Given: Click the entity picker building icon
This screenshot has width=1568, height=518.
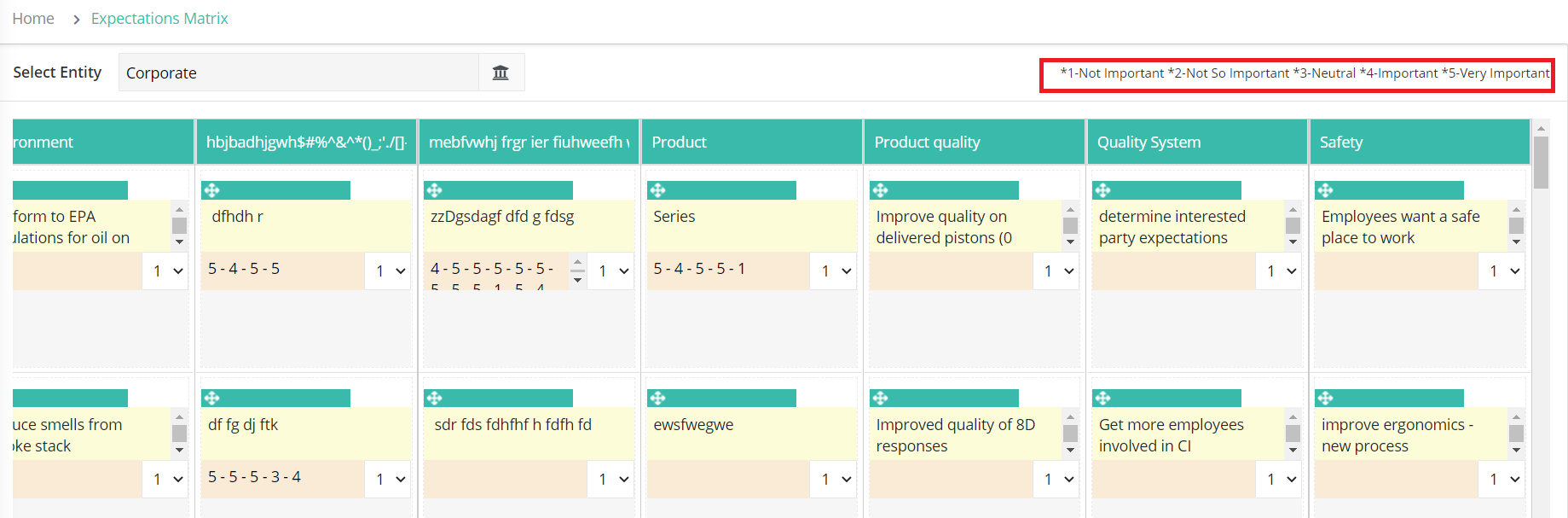Looking at the screenshot, I should pos(500,73).
